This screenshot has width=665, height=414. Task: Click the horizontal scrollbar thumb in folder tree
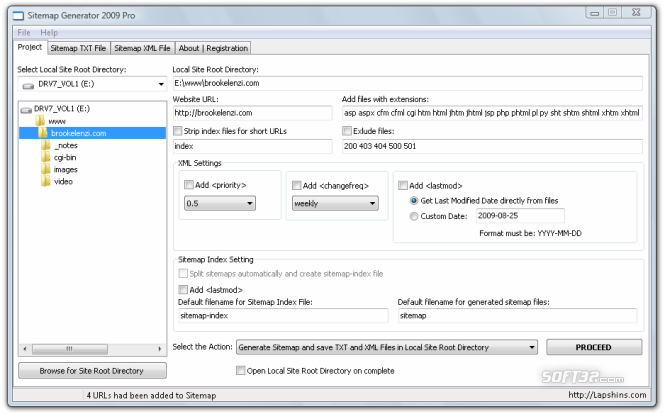(70, 349)
